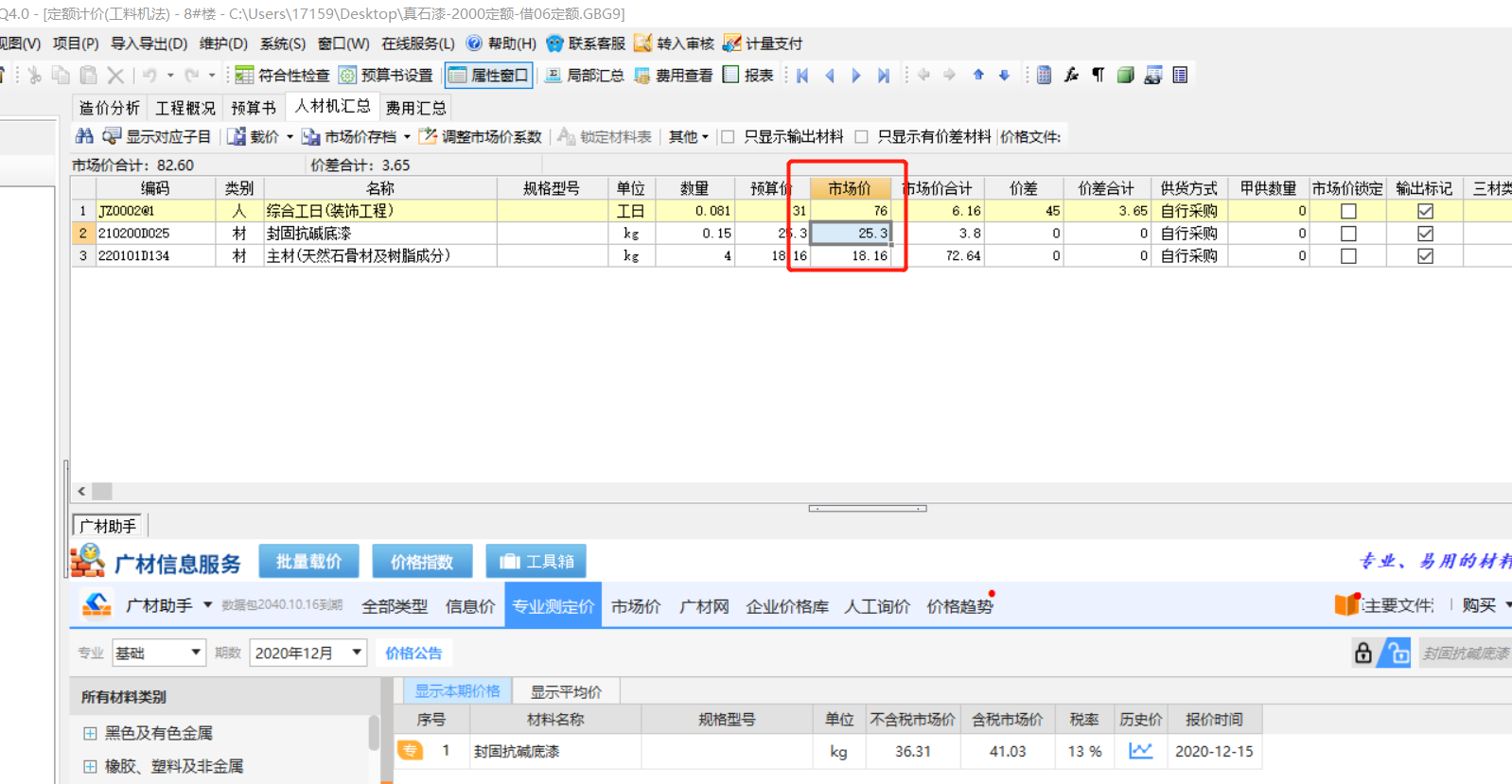Uncheck 输出标记 for 综合工日 row
Image resolution: width=1512 pixels, height=784 pixels.
pyautogui.click(x=1425, y=211)
